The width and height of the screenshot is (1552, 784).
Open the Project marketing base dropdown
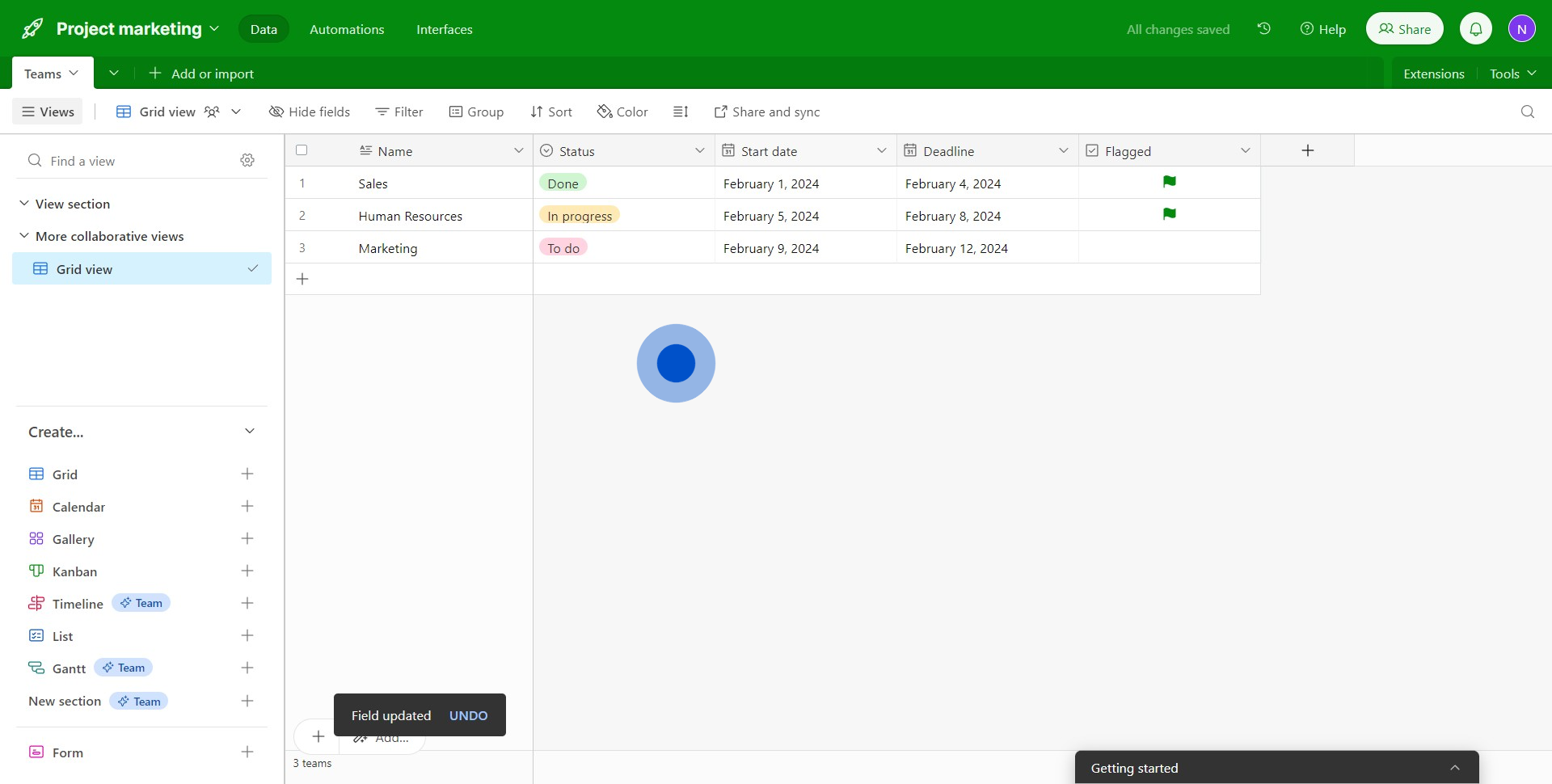click(214, 28)
